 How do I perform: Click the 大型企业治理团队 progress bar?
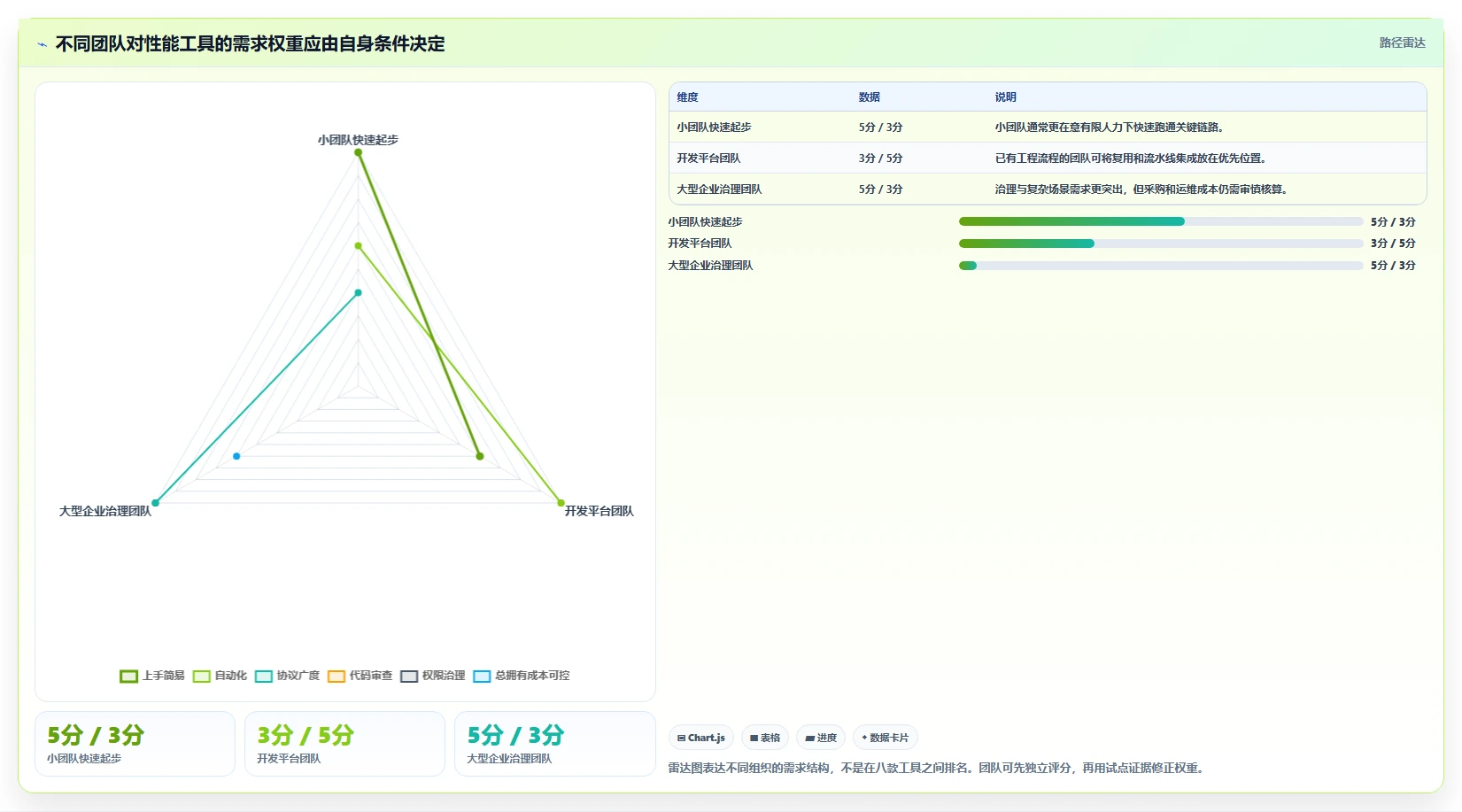(x=1160, y=266)
